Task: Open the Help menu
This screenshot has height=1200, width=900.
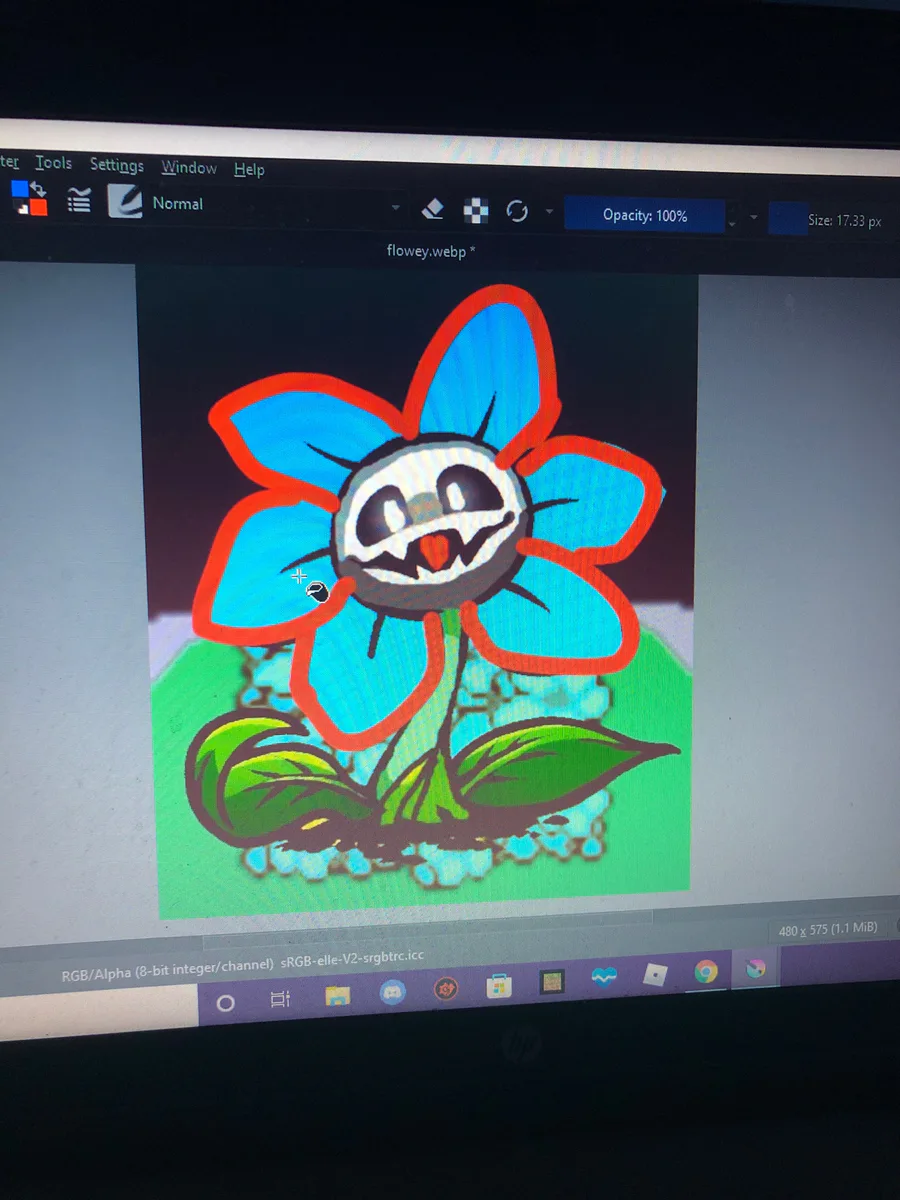Action: click(249, 169)
